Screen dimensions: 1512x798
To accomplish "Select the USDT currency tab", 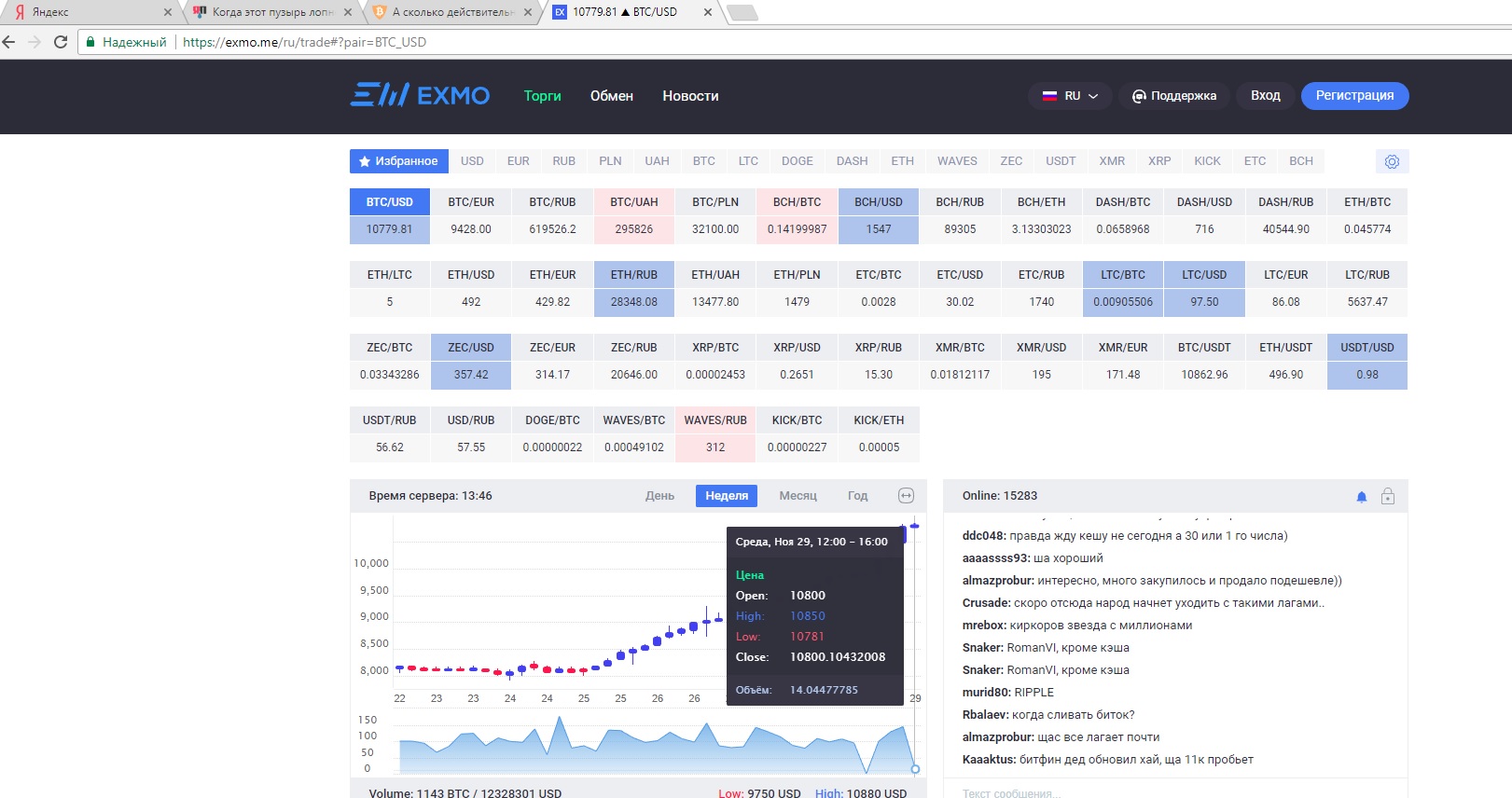I will point(1061,161).
